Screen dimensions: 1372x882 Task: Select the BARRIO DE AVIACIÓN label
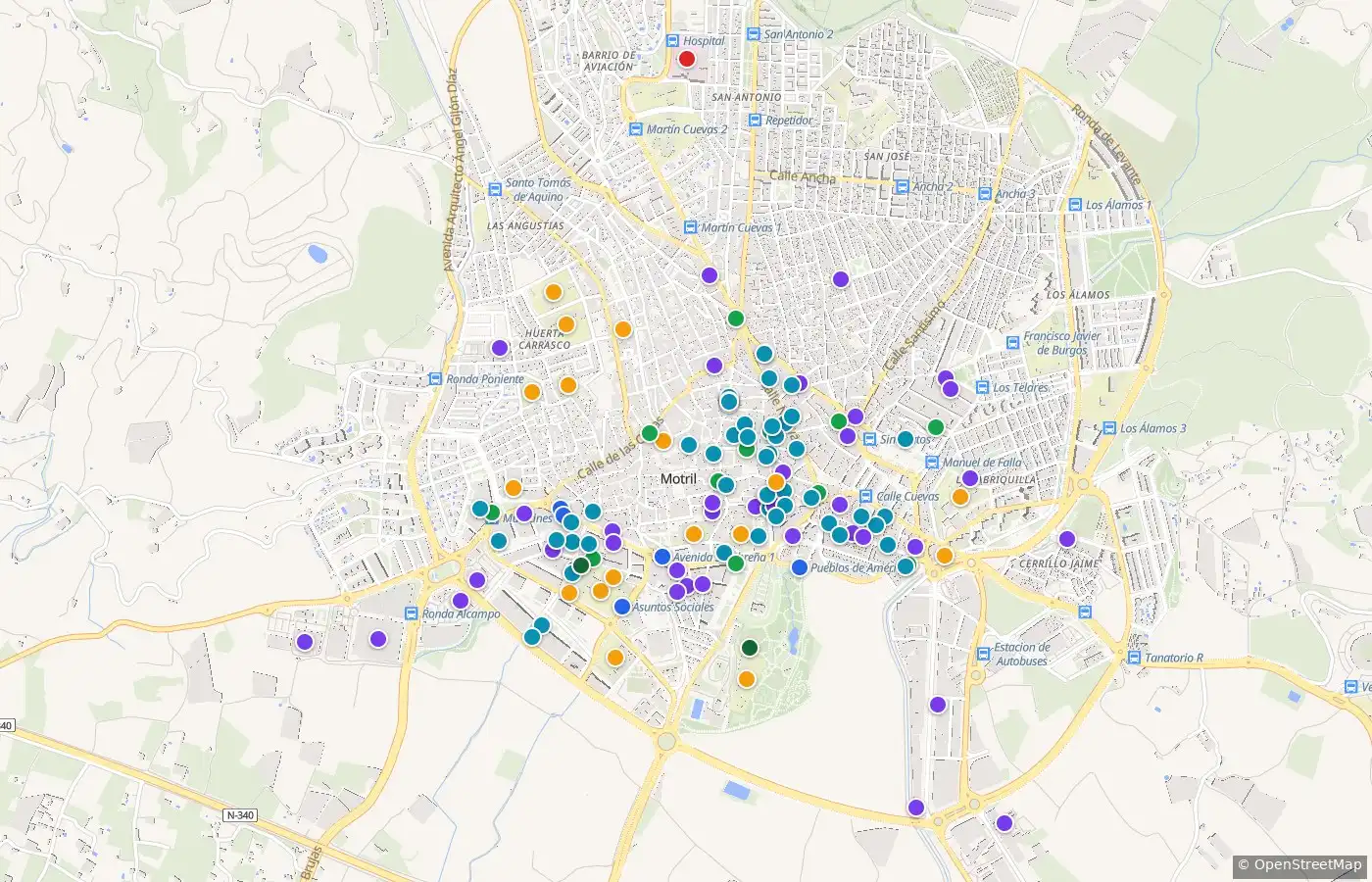point(608,61)
